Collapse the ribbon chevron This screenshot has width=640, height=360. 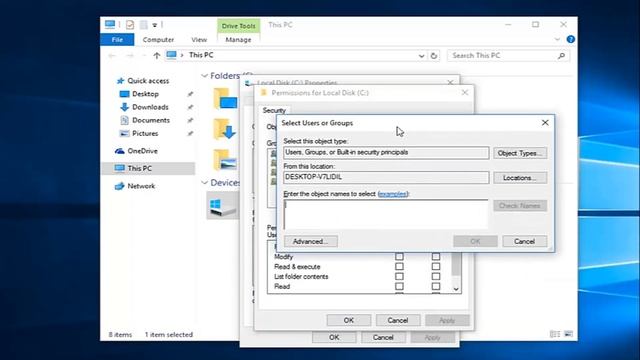coord(557,40)
